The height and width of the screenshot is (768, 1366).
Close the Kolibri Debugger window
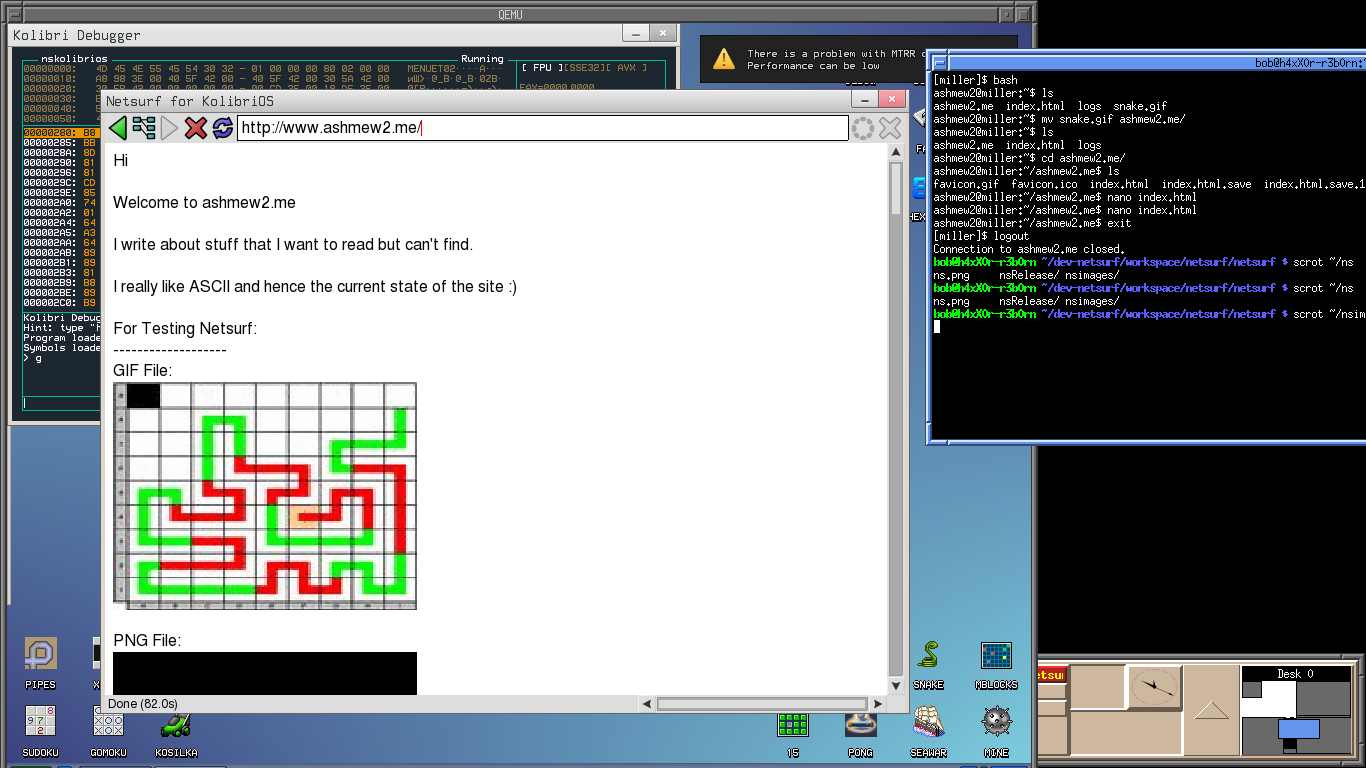point(663,34)
